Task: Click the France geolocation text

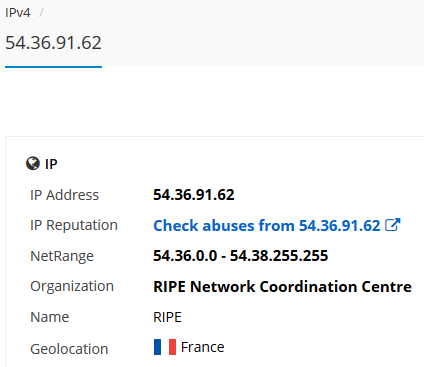Action: click(203, 347)
